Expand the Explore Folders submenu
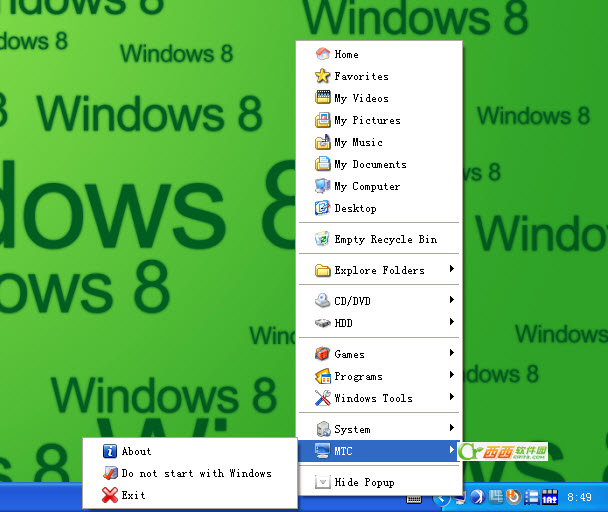 379,270
